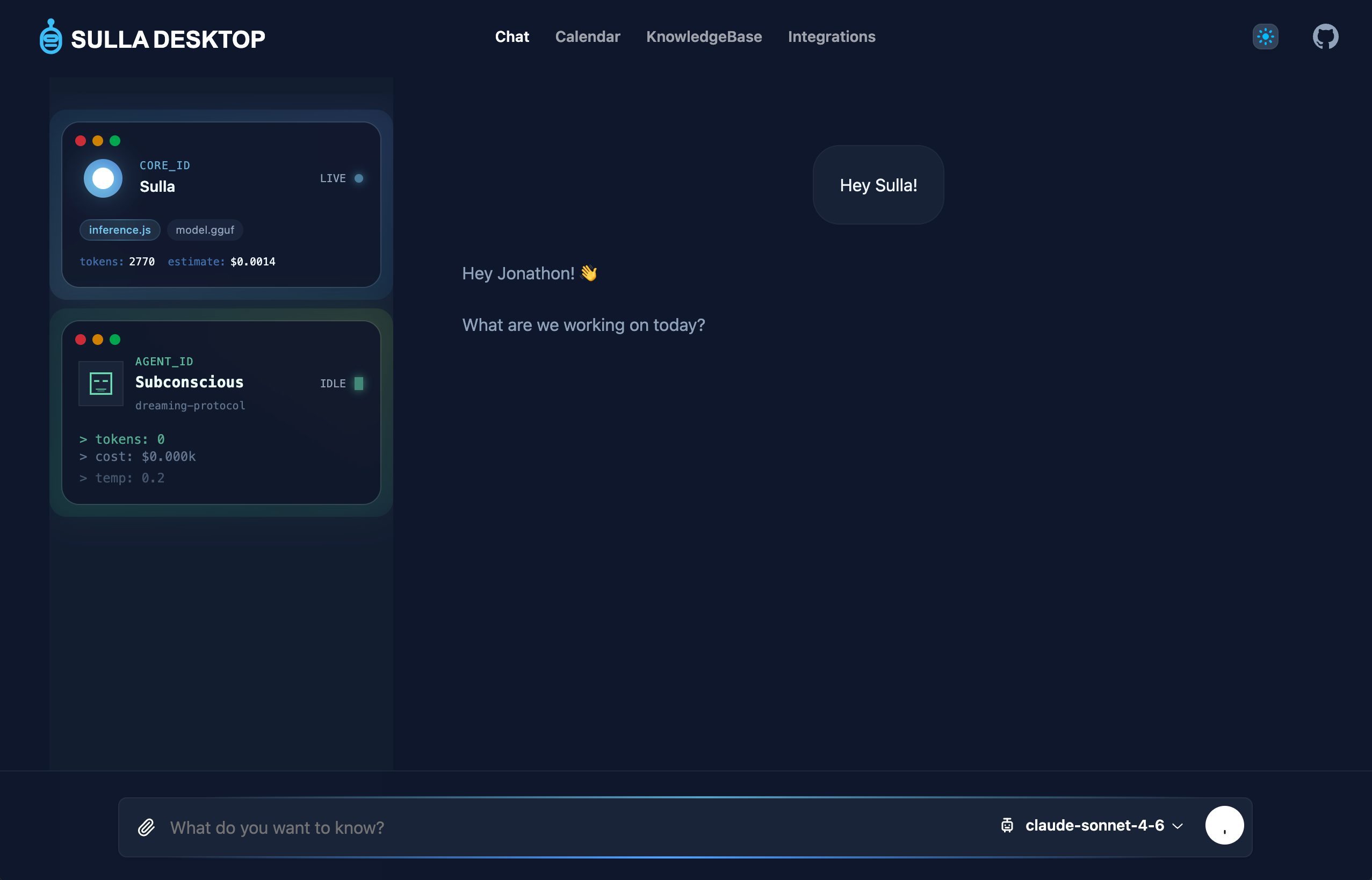The height and width of the screenshot is (880, 1372).
Task: Toggle the LIVE status indicator on Sulla
Action: point(359,178)
